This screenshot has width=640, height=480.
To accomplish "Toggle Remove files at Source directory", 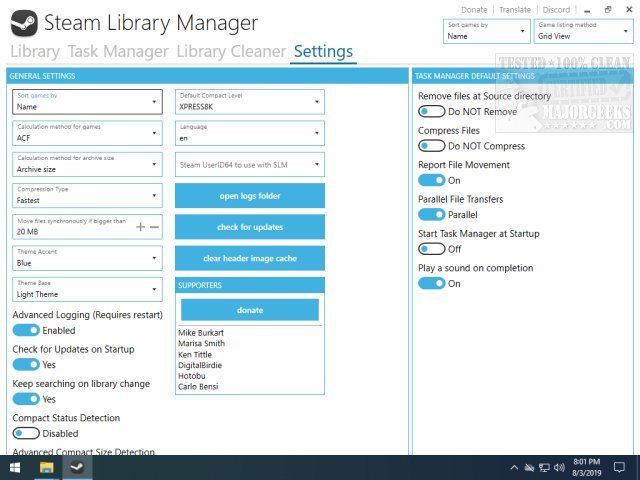I will (x=431, y=111).
